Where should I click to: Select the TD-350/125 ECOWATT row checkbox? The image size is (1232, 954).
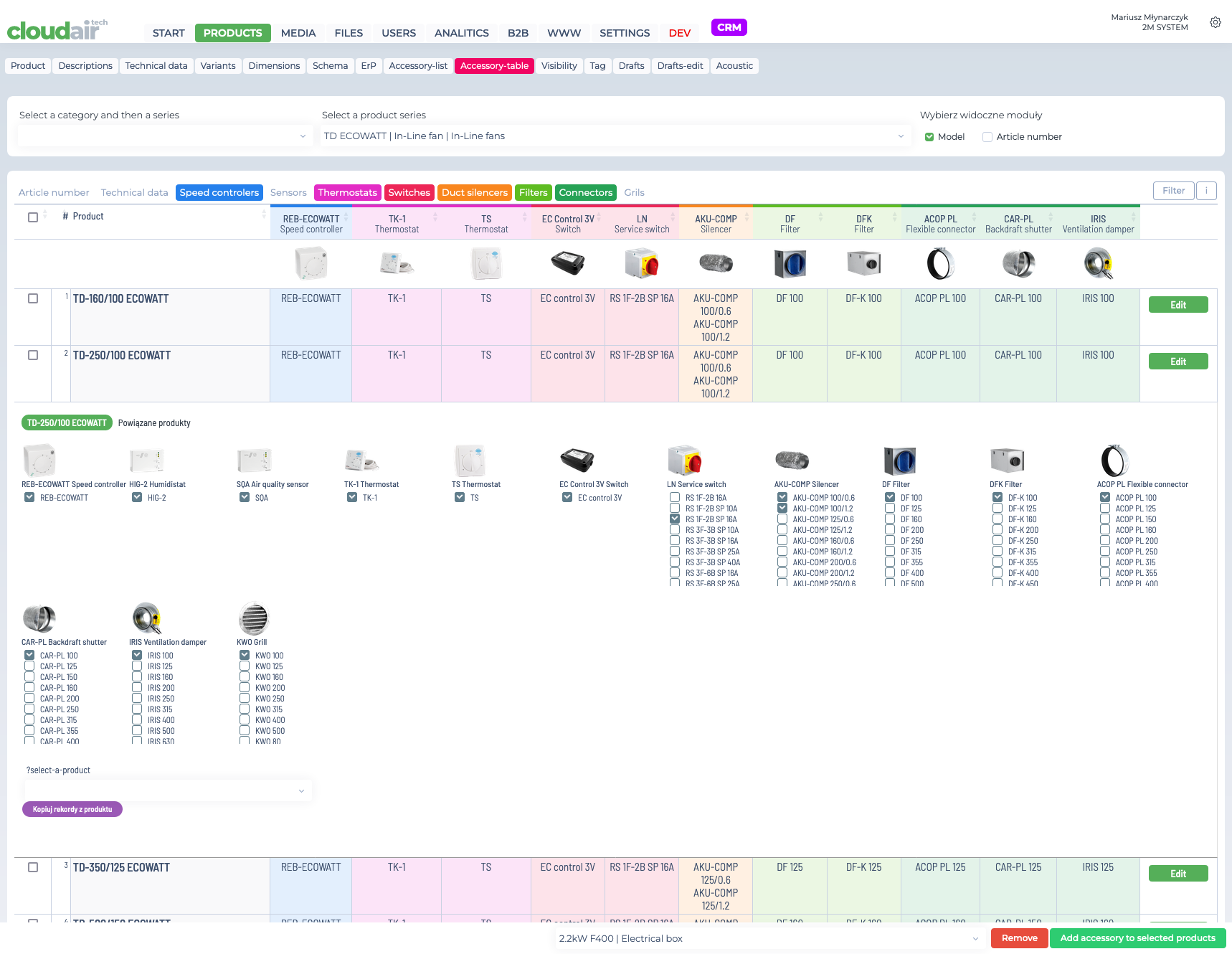click(33, 867)
